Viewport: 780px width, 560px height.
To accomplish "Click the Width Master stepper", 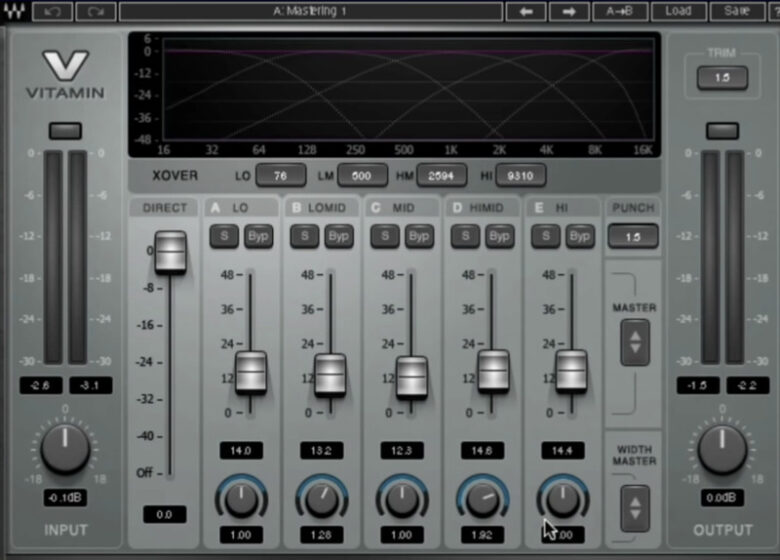I will [635, 508].
